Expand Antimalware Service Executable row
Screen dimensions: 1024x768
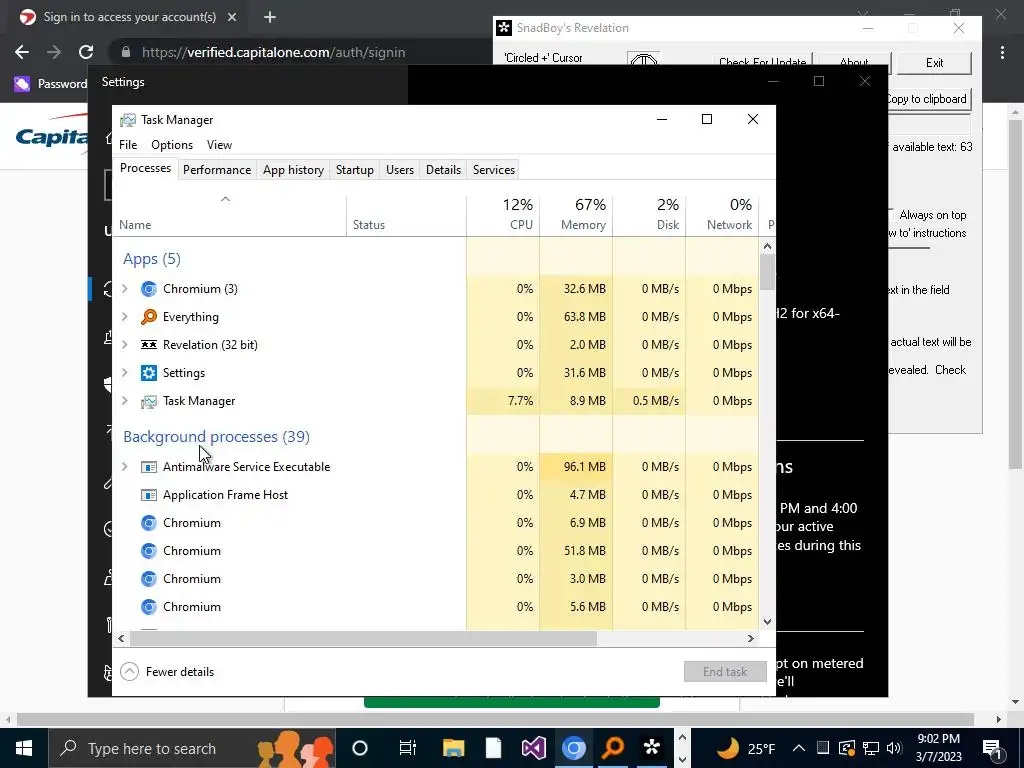tap(125, 467)
